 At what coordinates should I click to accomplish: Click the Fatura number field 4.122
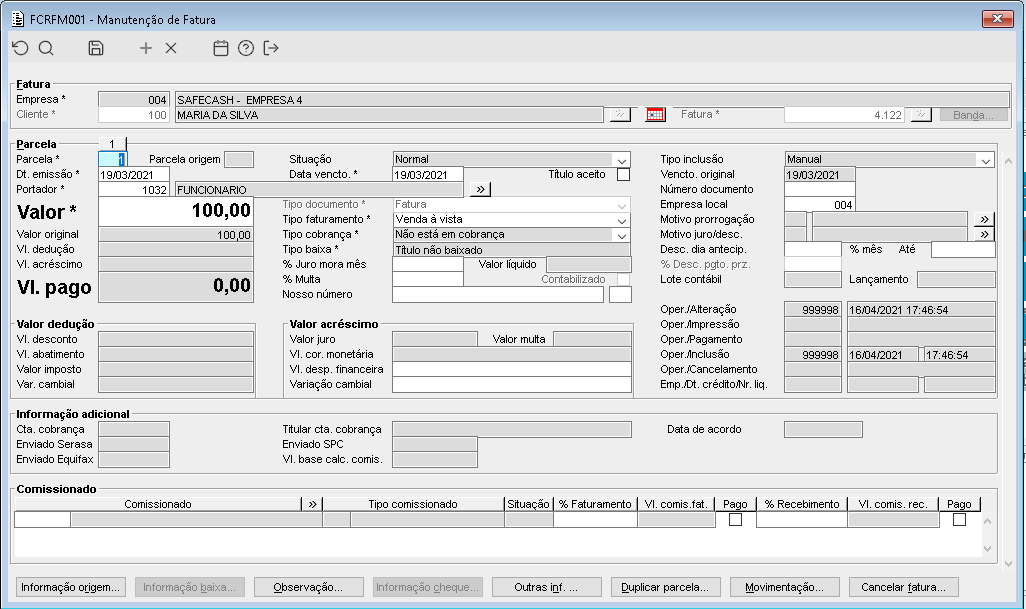pyautogui.click(x=845, y=115)
